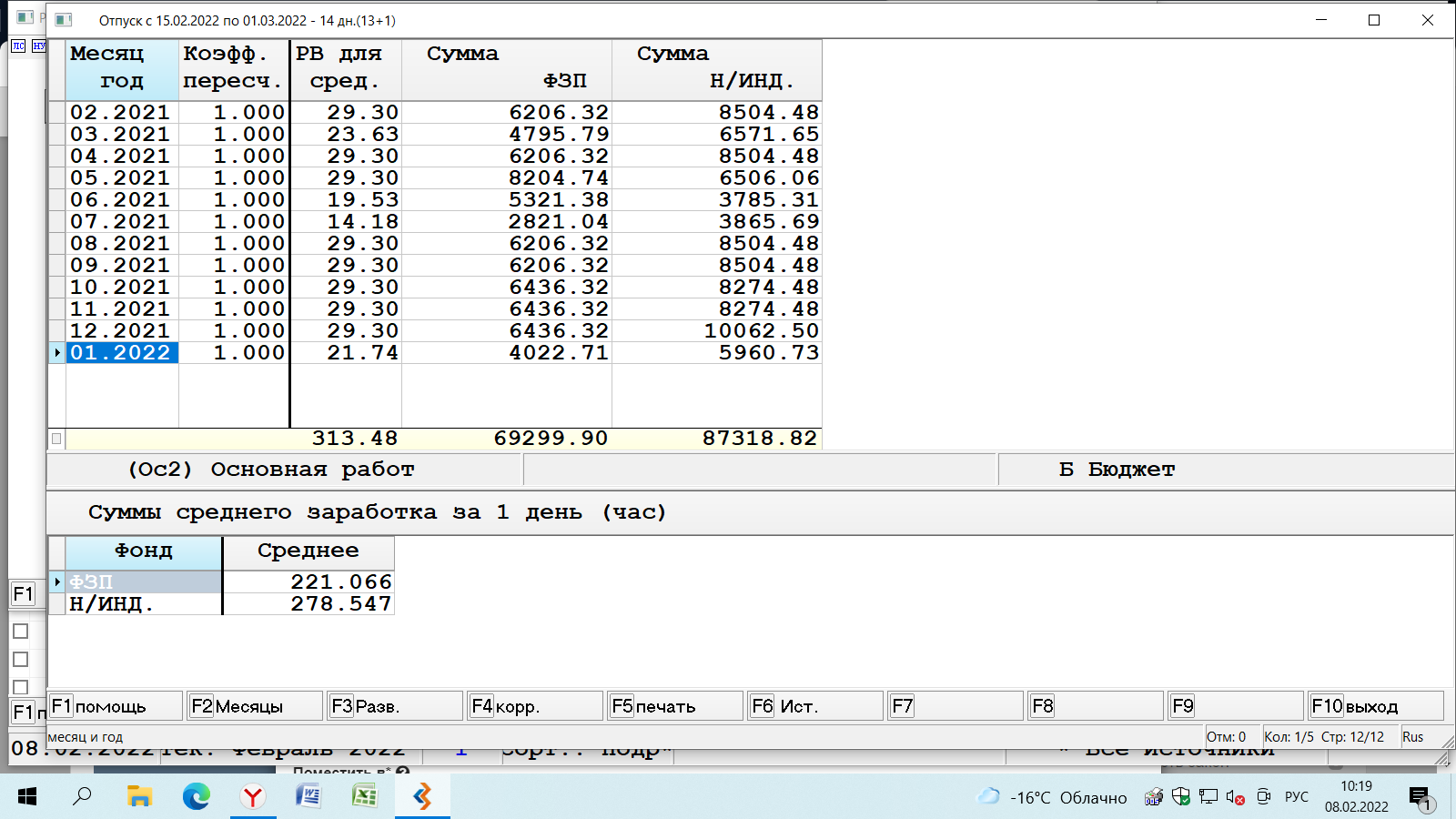Screen dimensions: 1456x819
Task: Click the (Ос2) Основная работ field
Action: click(x=285, y=470)
